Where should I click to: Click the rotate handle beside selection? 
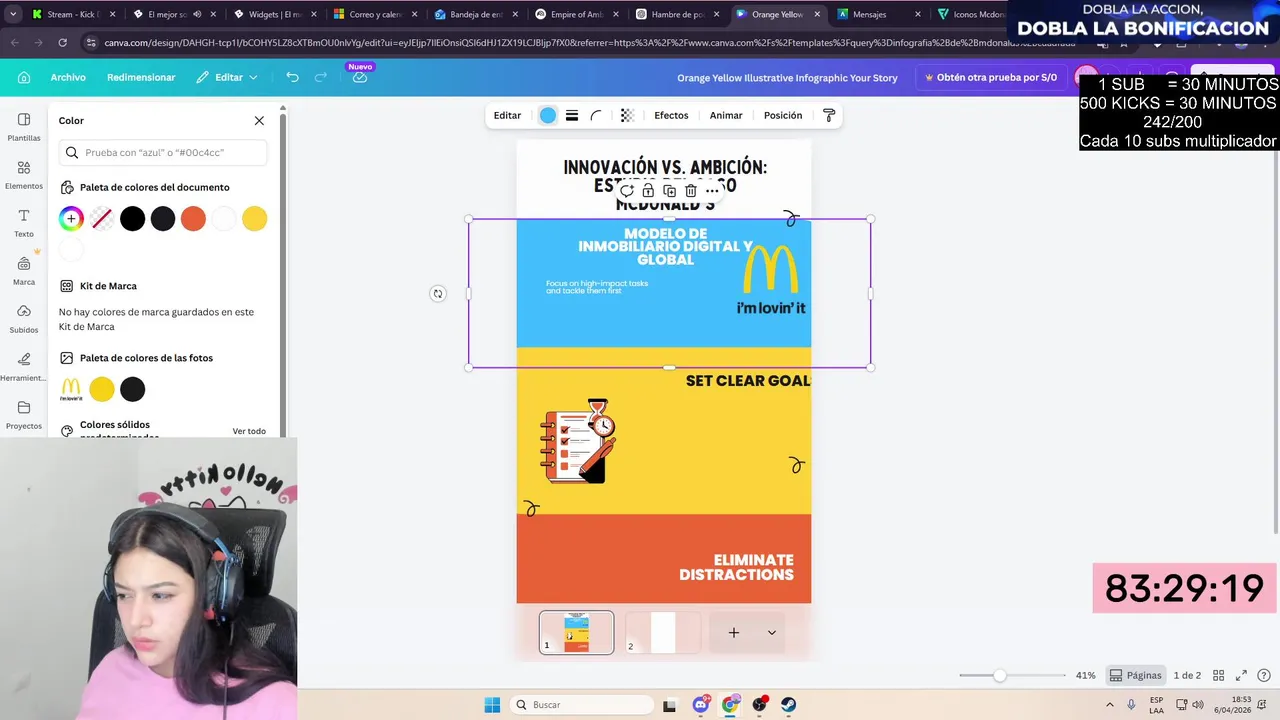click(437, 294)
